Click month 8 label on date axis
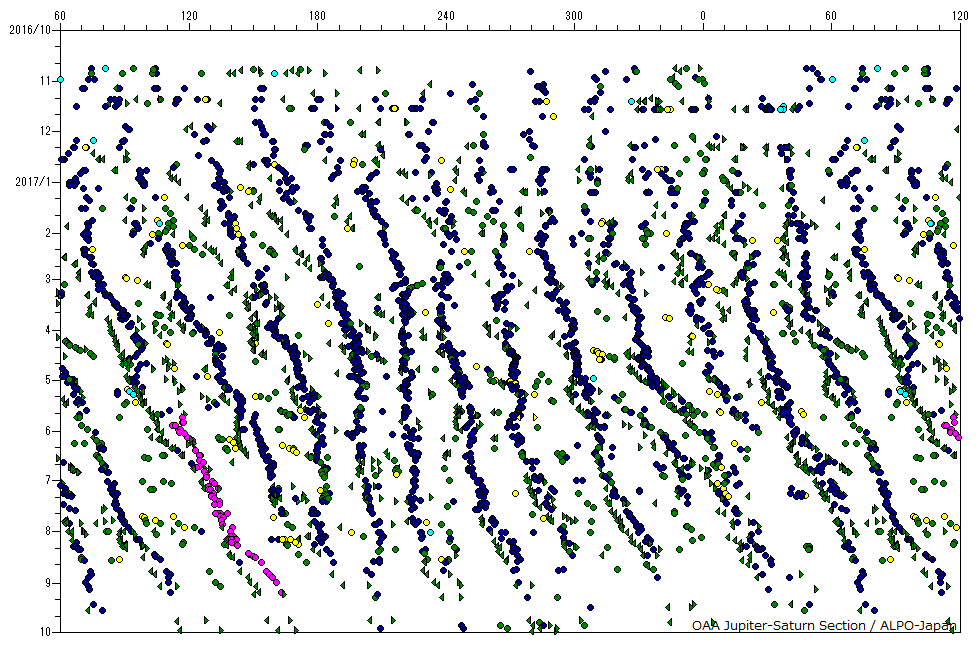Screen dimensions: 980x650 click(x=48, y=531)
